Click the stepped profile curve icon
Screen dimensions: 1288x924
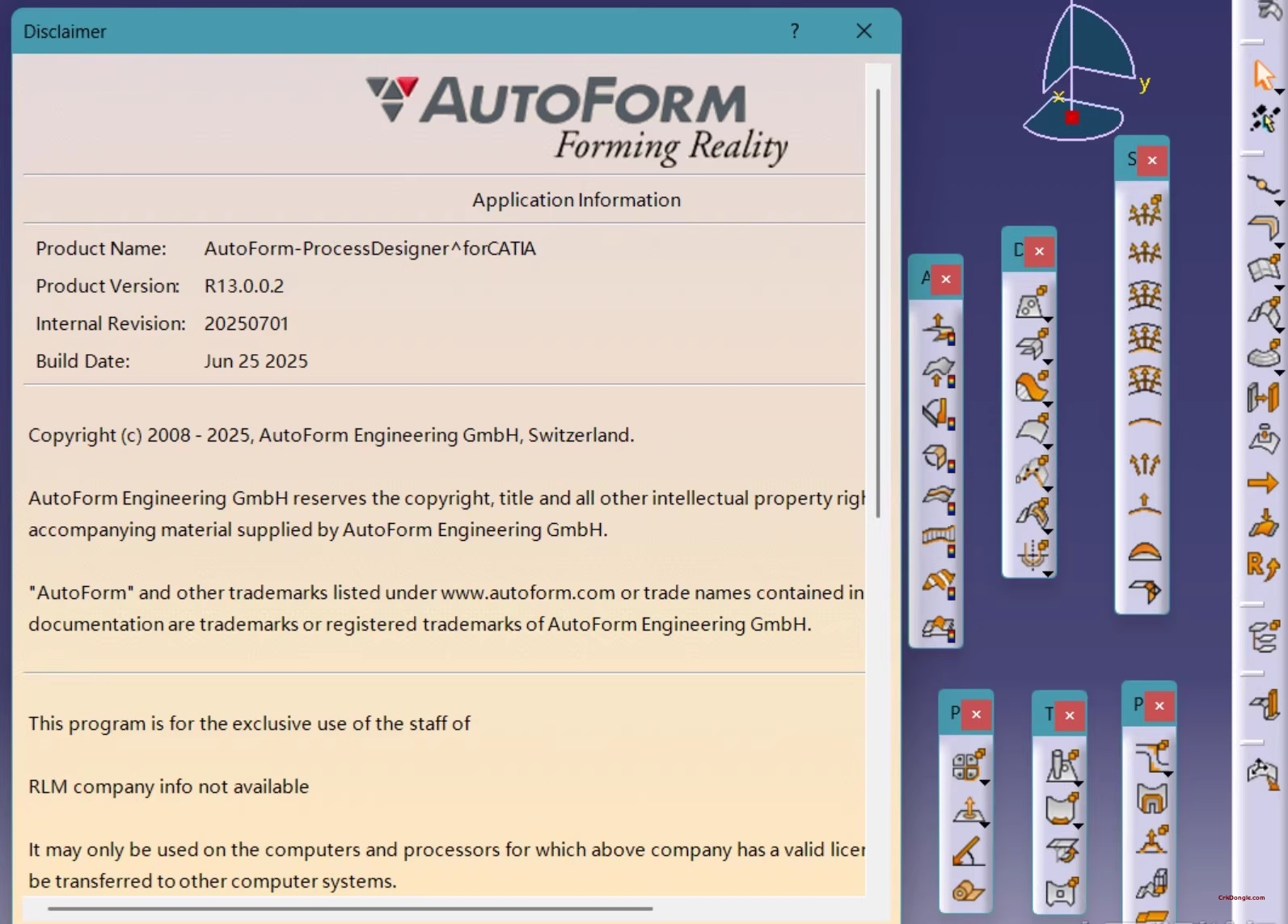(x=1153, y=757)
